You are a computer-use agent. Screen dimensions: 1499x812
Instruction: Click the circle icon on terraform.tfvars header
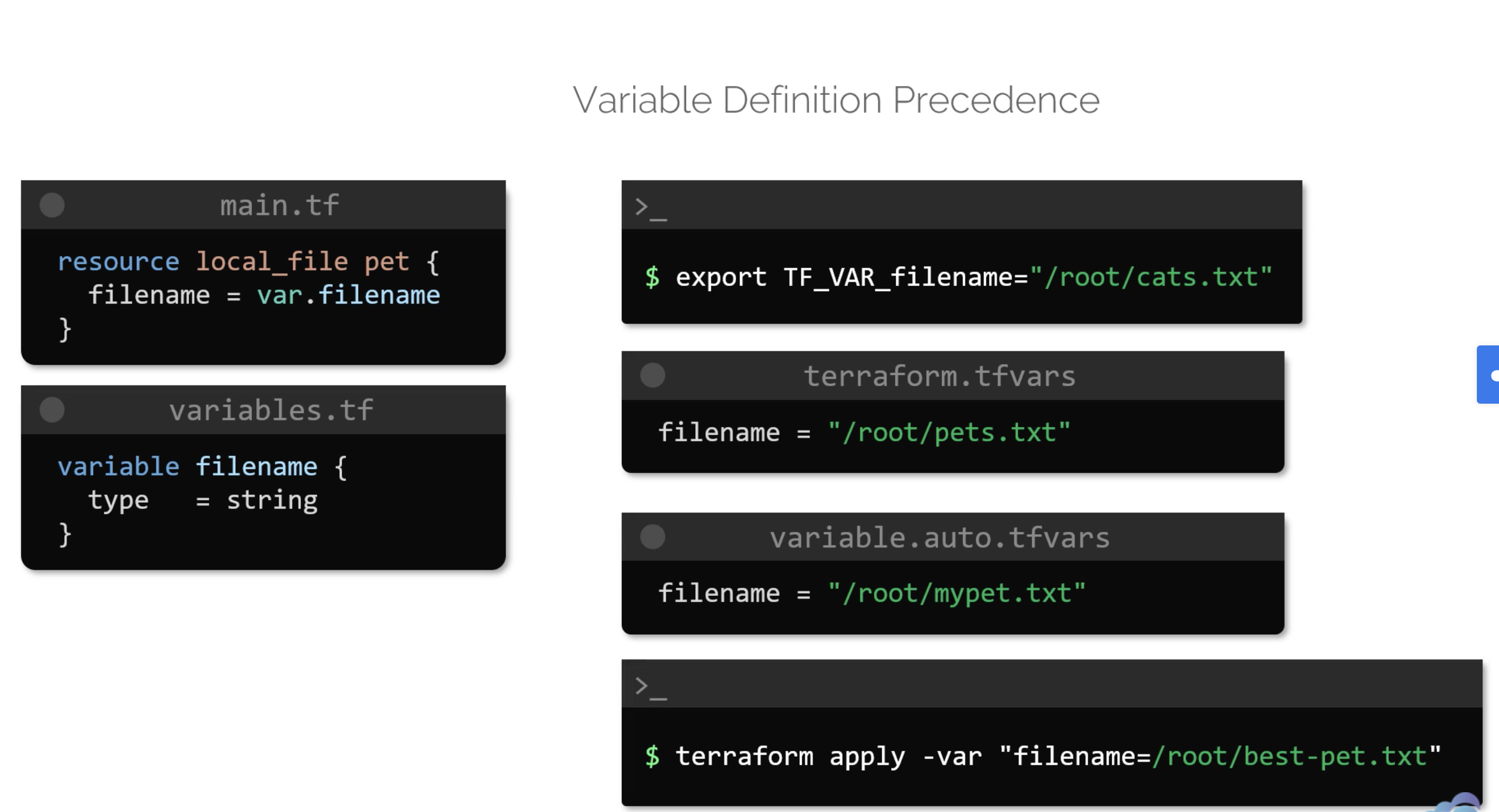coord(653,376)
